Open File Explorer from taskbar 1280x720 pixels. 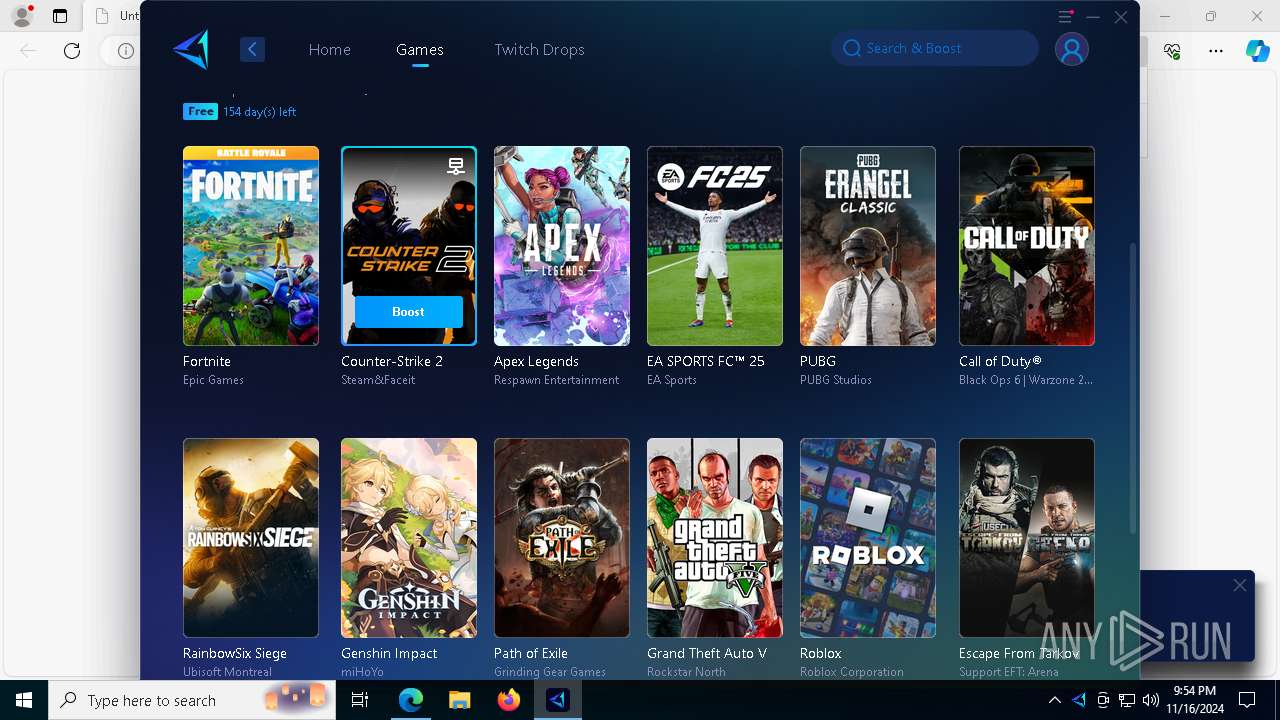459,700
